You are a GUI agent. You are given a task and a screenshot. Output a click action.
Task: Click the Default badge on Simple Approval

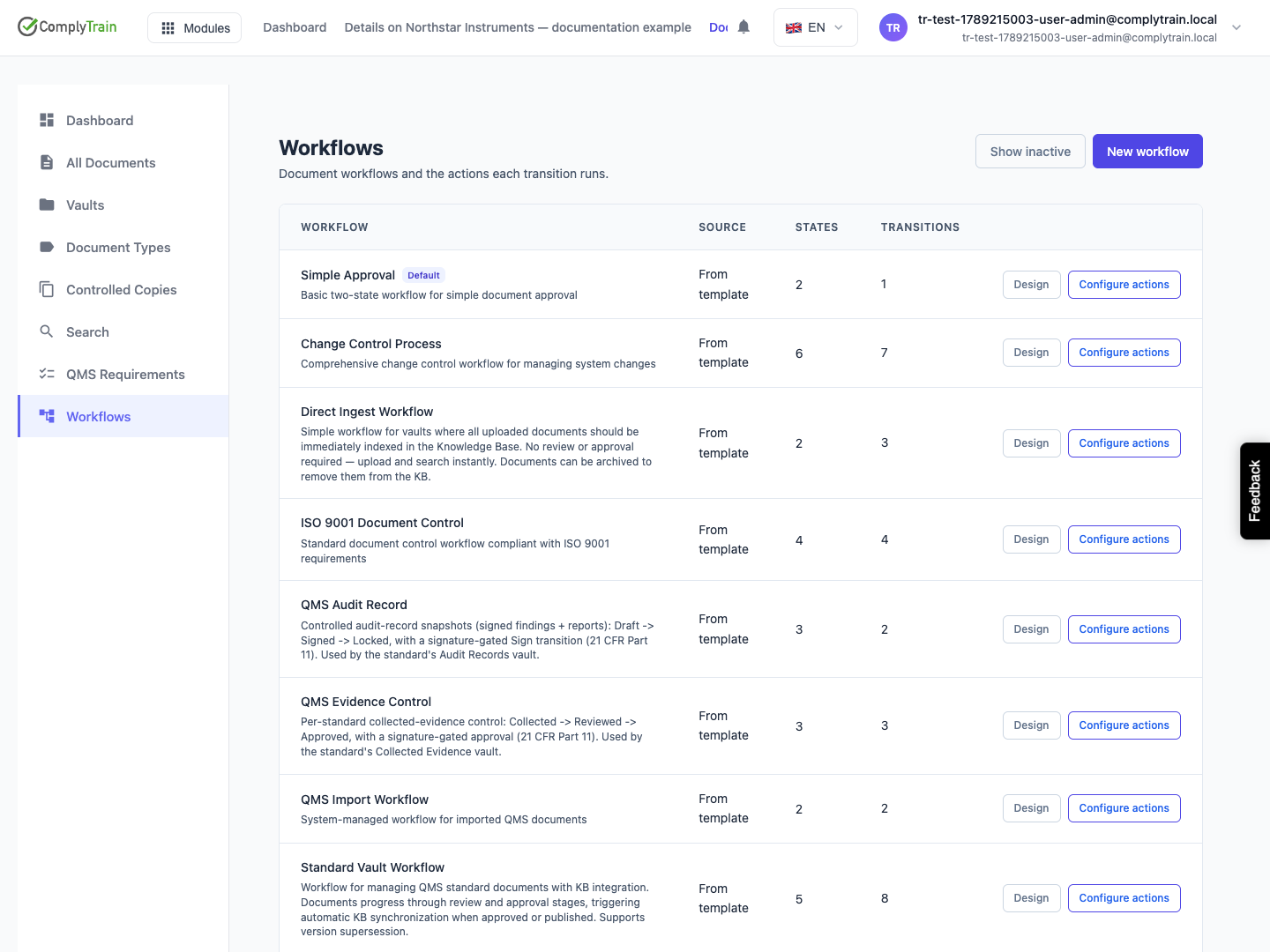[x=423, y=275]
